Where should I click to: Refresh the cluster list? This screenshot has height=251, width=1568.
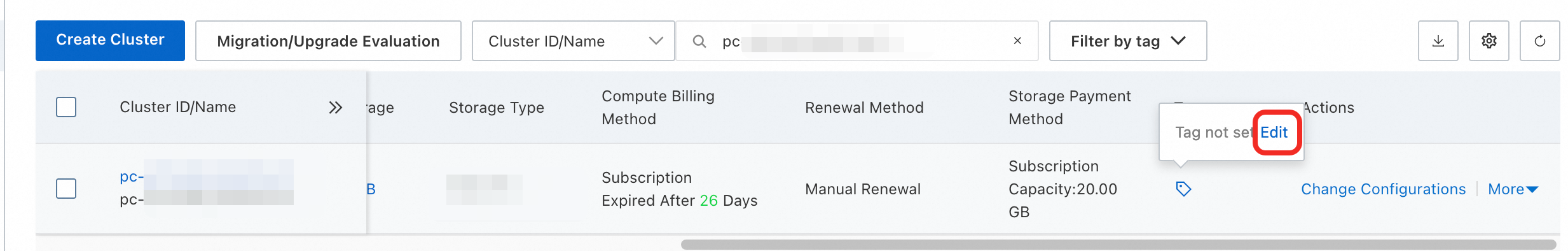[x=1539, y=41]
